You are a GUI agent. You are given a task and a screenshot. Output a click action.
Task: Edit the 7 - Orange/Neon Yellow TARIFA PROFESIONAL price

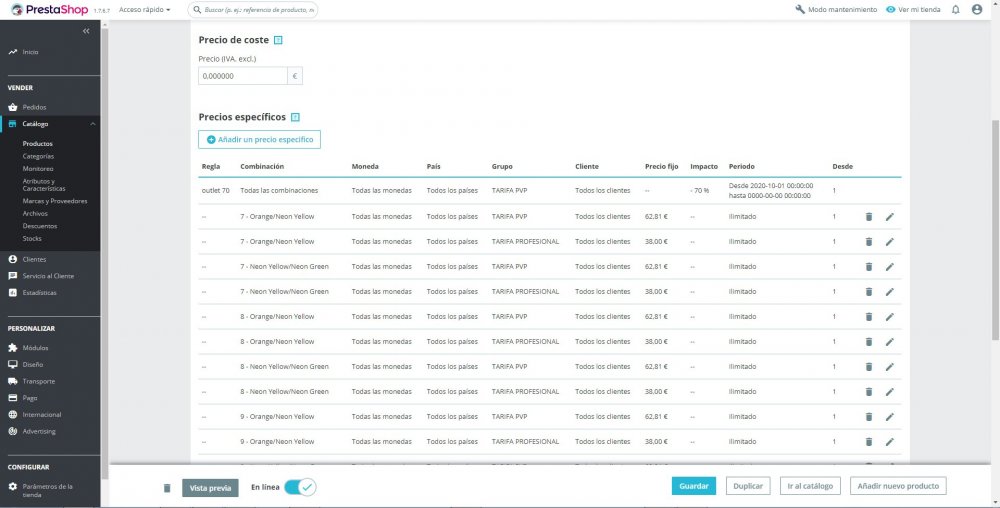click(890, 242)
